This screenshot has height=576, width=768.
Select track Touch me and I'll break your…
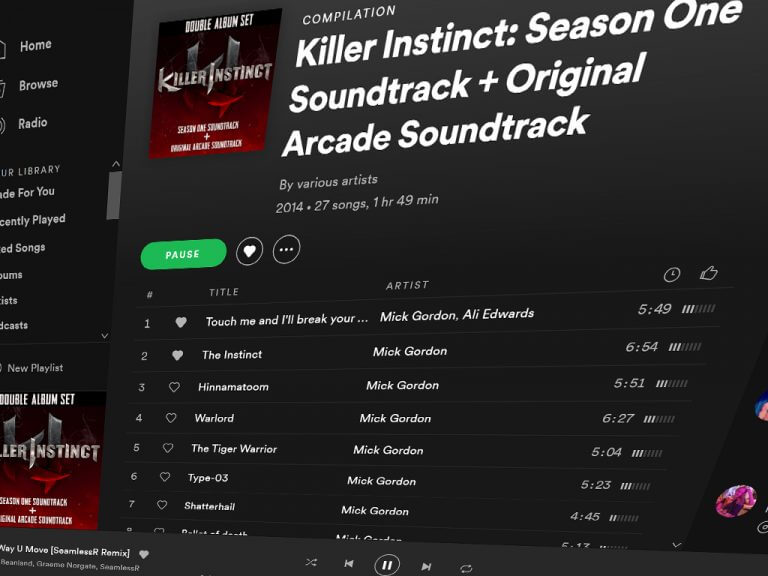(287, 320)
